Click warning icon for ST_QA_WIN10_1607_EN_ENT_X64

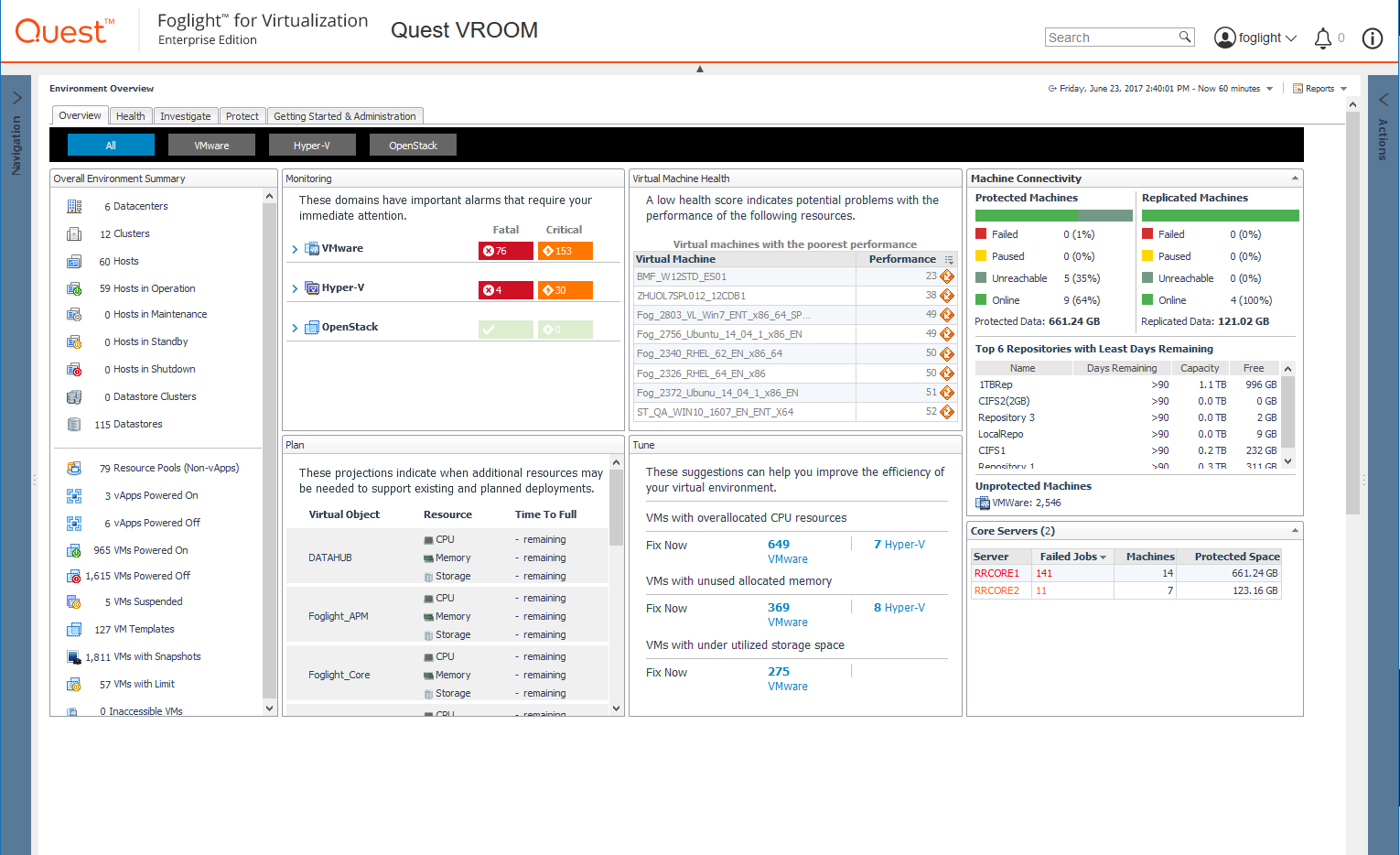pos(947,412)
